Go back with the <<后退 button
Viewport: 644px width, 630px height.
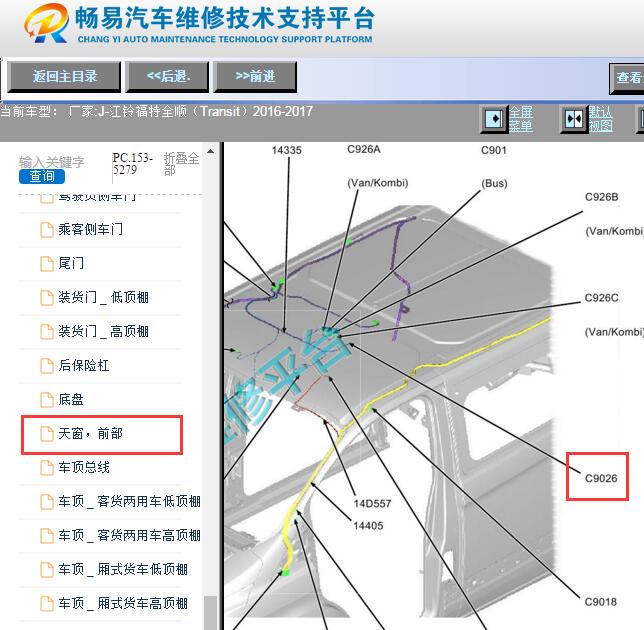point(167,76)
